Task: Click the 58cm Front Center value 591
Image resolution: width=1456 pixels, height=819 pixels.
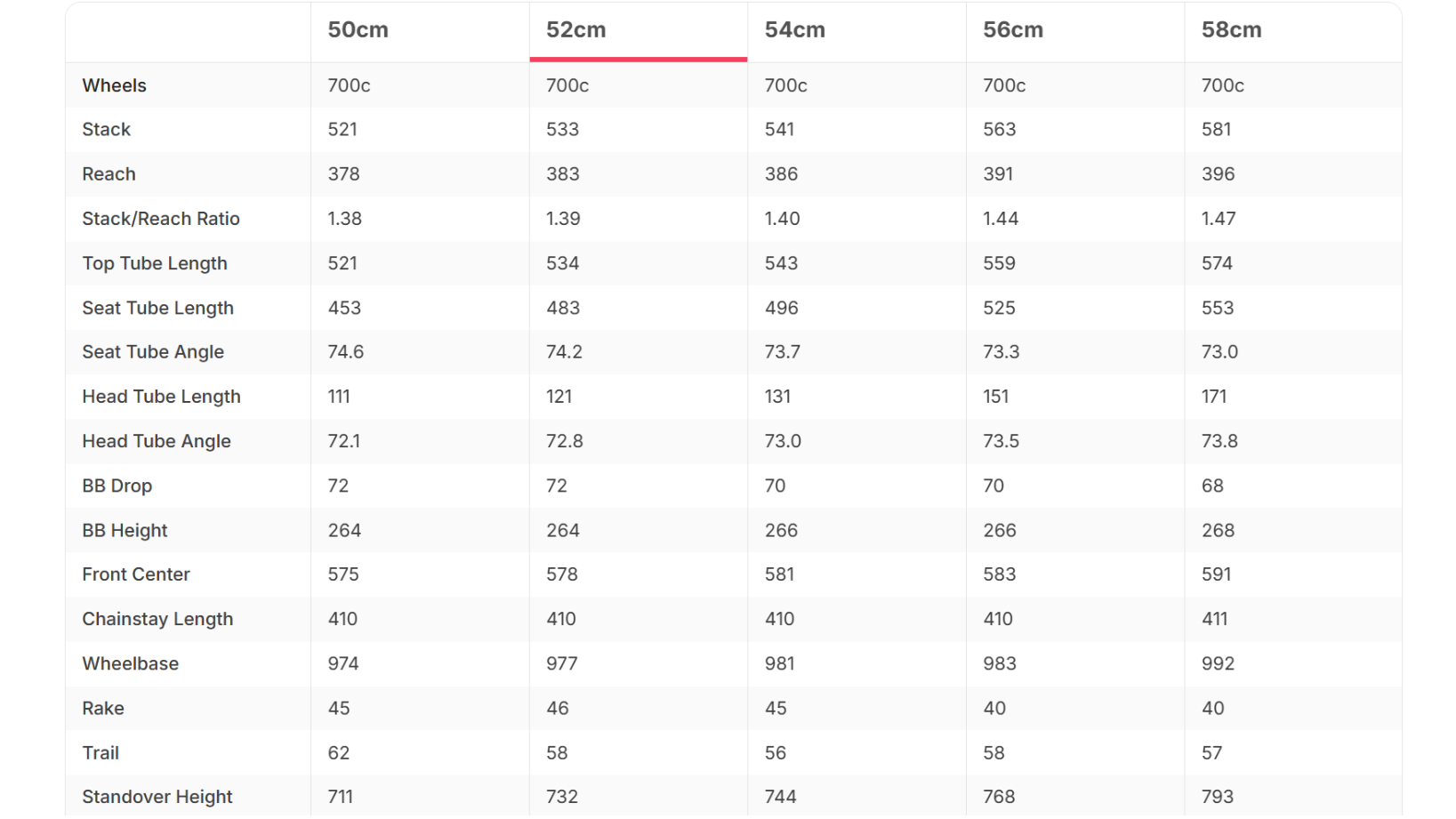Action: coord(1216,574)
